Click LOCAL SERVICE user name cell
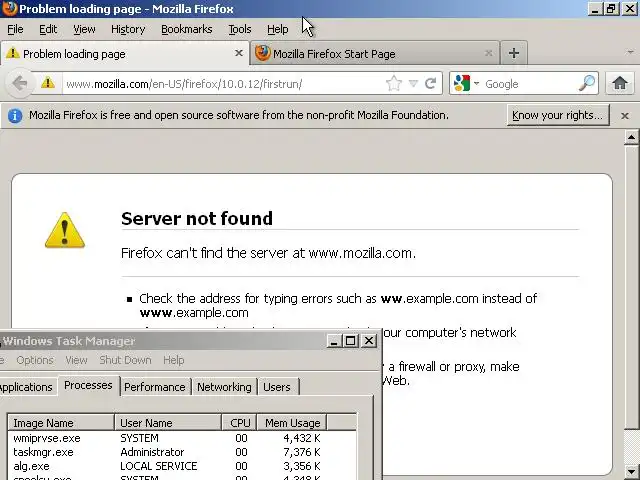 coord(158,466)
